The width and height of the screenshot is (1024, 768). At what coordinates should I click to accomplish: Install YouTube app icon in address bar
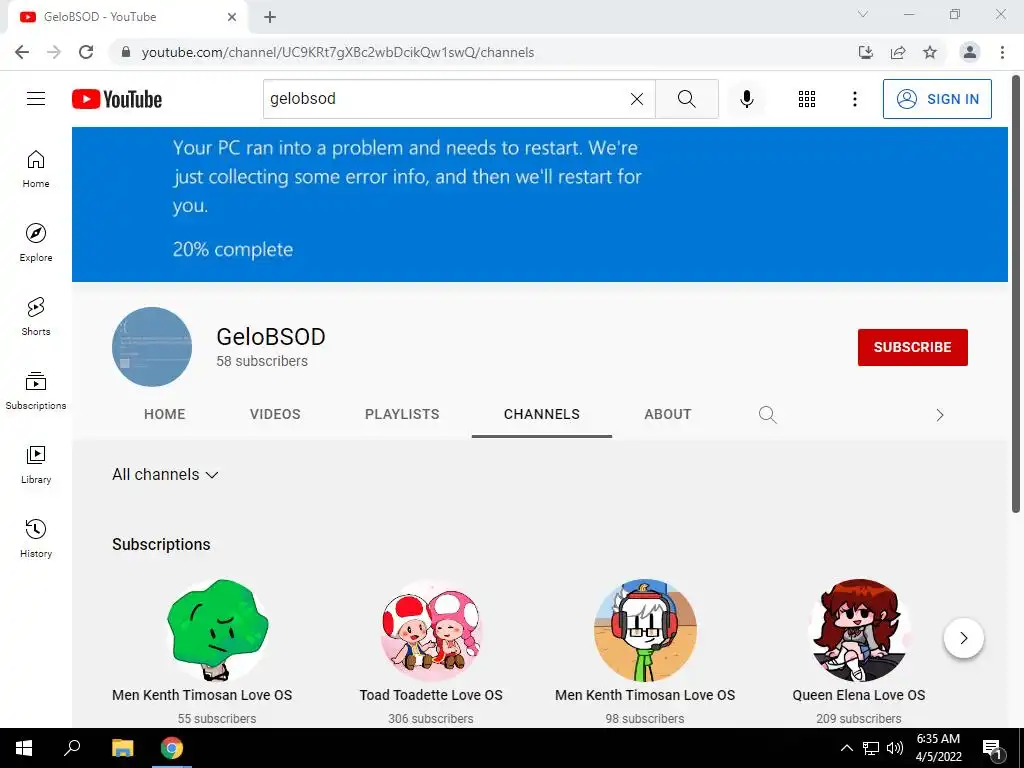click(x=865, y=52)
